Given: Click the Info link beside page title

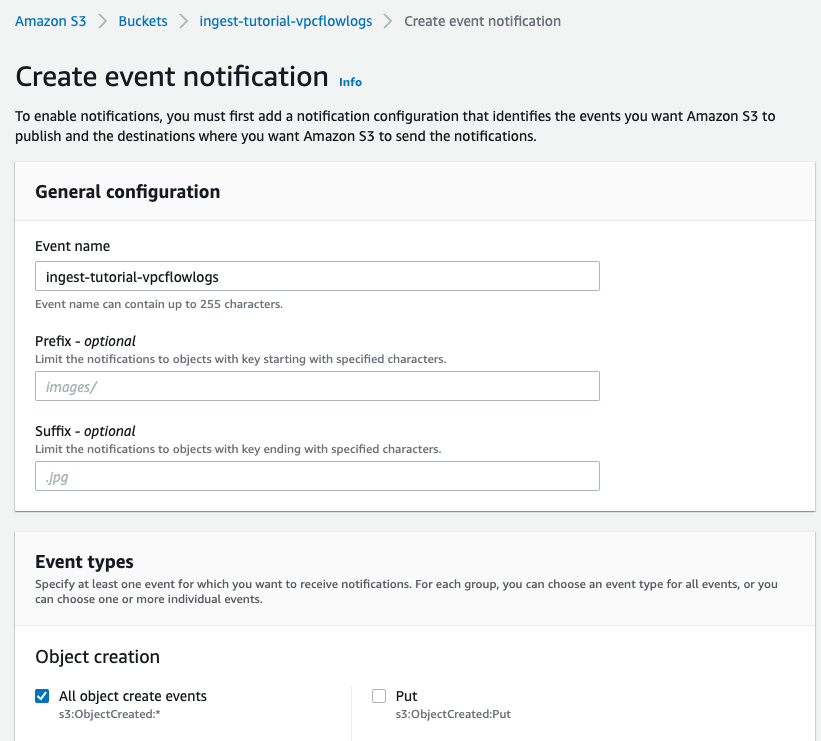Looking at the screenshot, I should click(350, 82).
